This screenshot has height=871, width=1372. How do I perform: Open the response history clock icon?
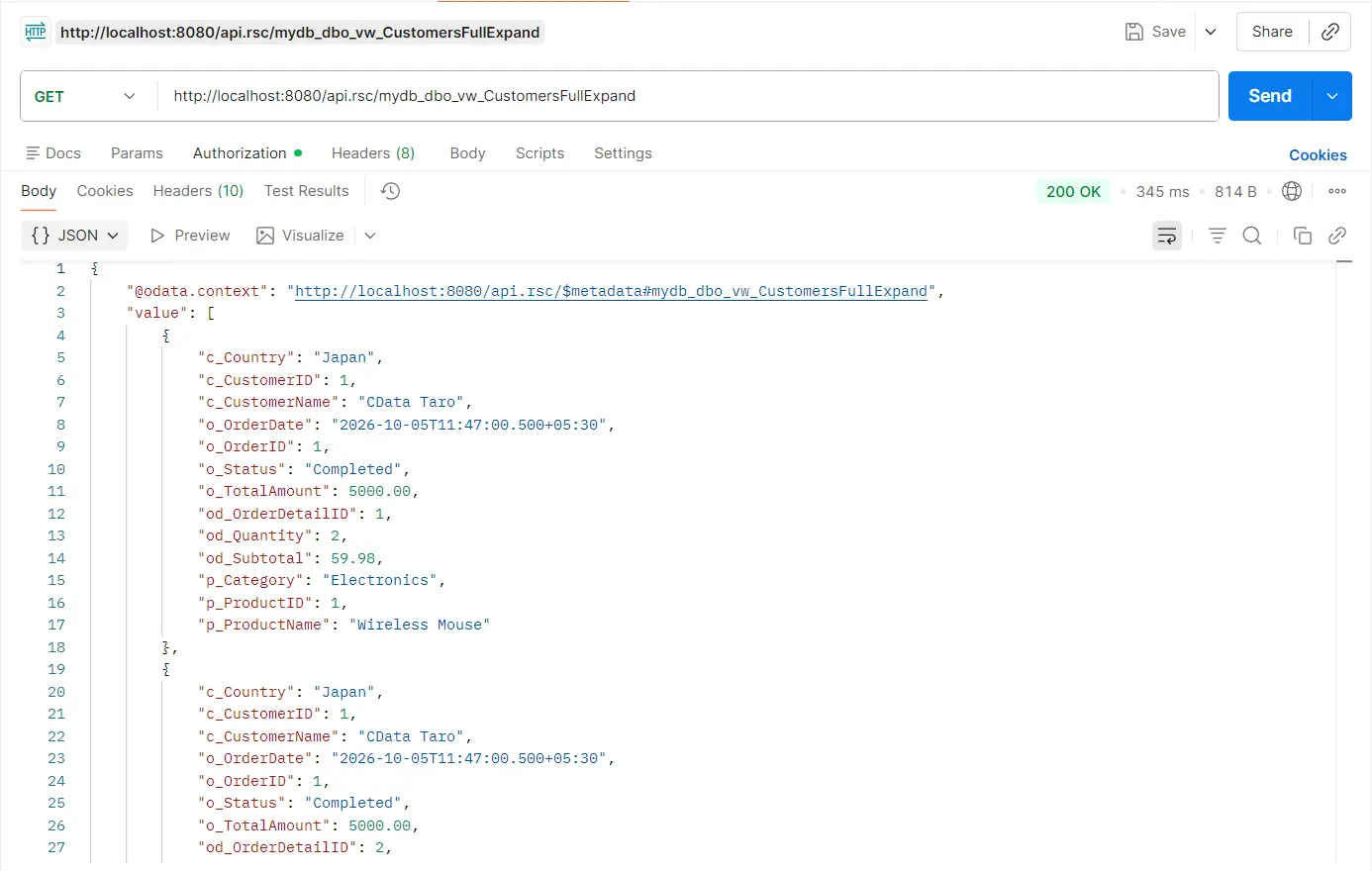tap(391, 191)
